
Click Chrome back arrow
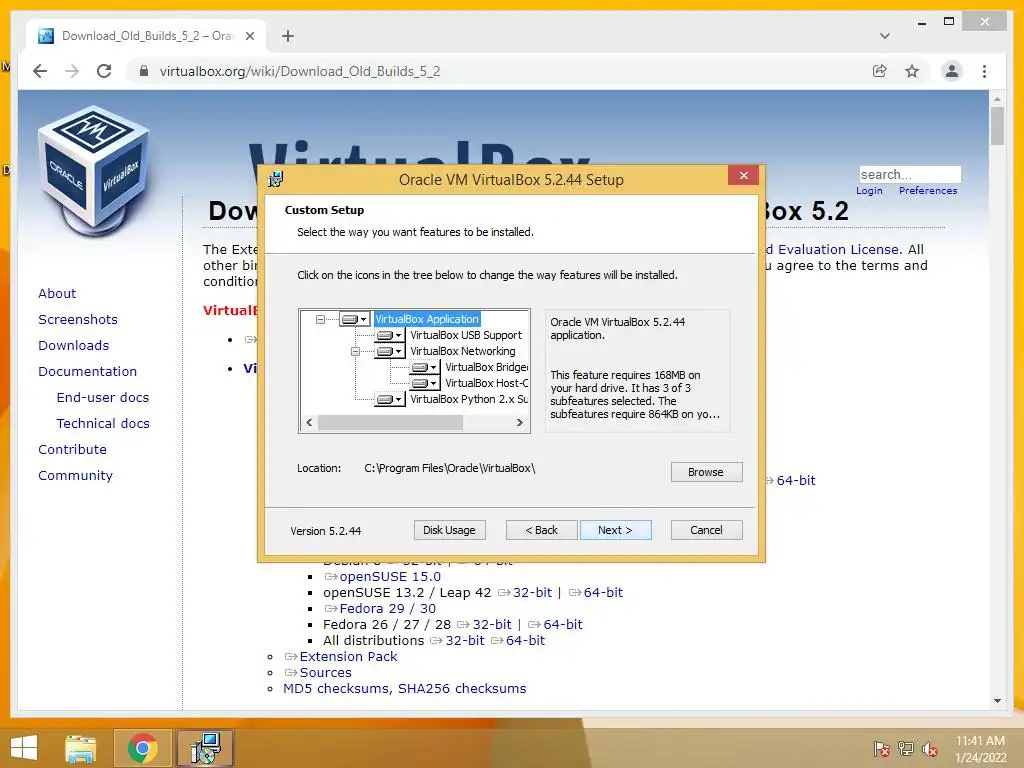coord(40,71)
